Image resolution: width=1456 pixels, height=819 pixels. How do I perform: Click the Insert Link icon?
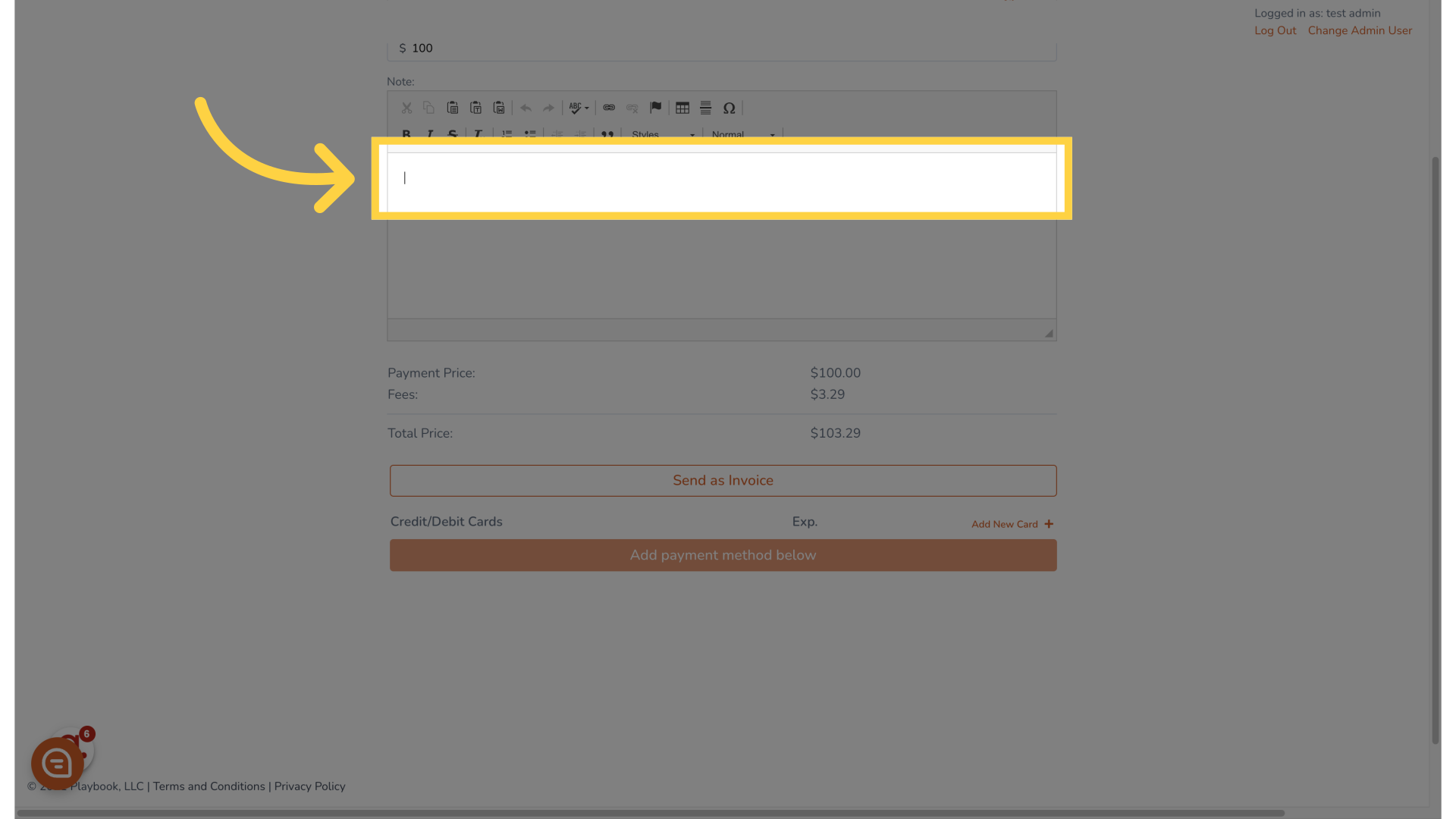[608, 107]
